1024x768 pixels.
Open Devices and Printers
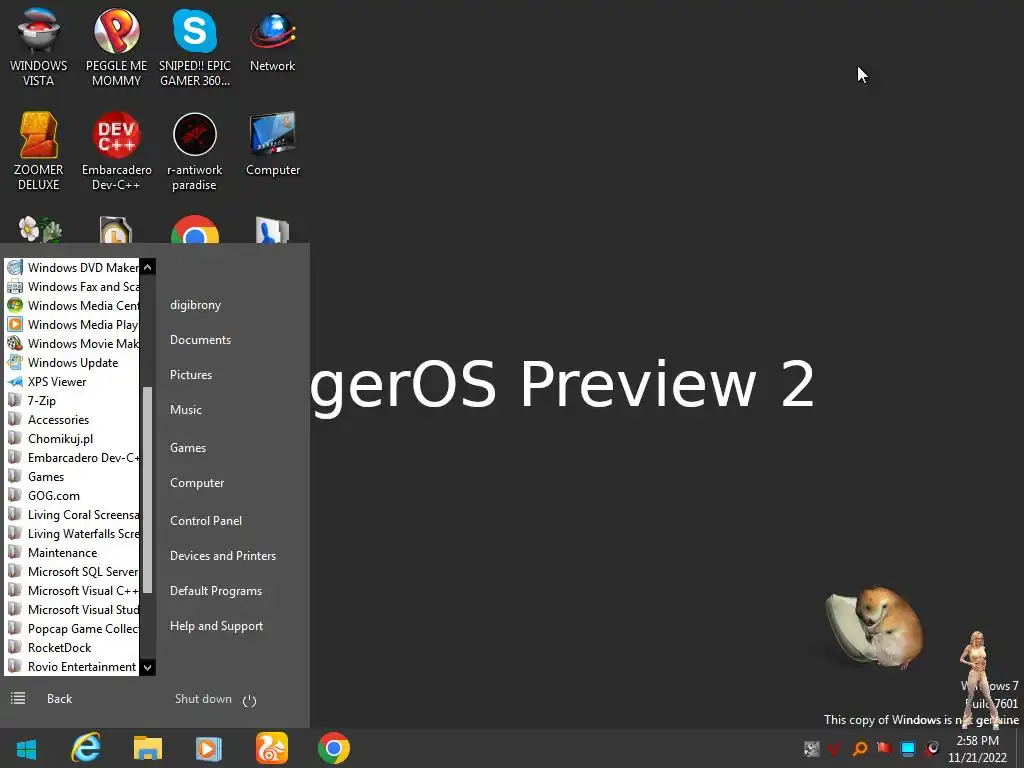223,556
